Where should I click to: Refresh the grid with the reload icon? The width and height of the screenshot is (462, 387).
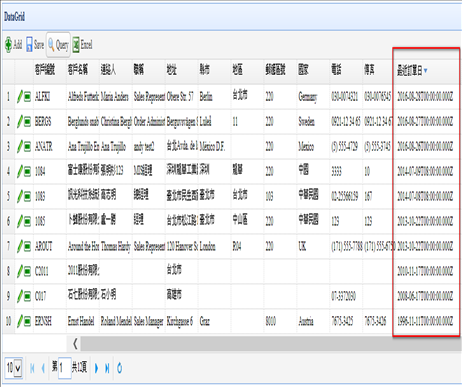click(119, 368)
